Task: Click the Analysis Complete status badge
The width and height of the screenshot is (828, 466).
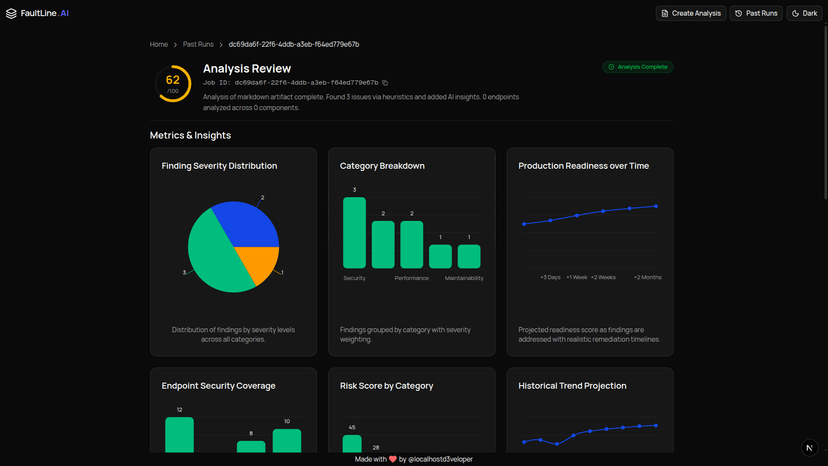Action: coord(638,67)
